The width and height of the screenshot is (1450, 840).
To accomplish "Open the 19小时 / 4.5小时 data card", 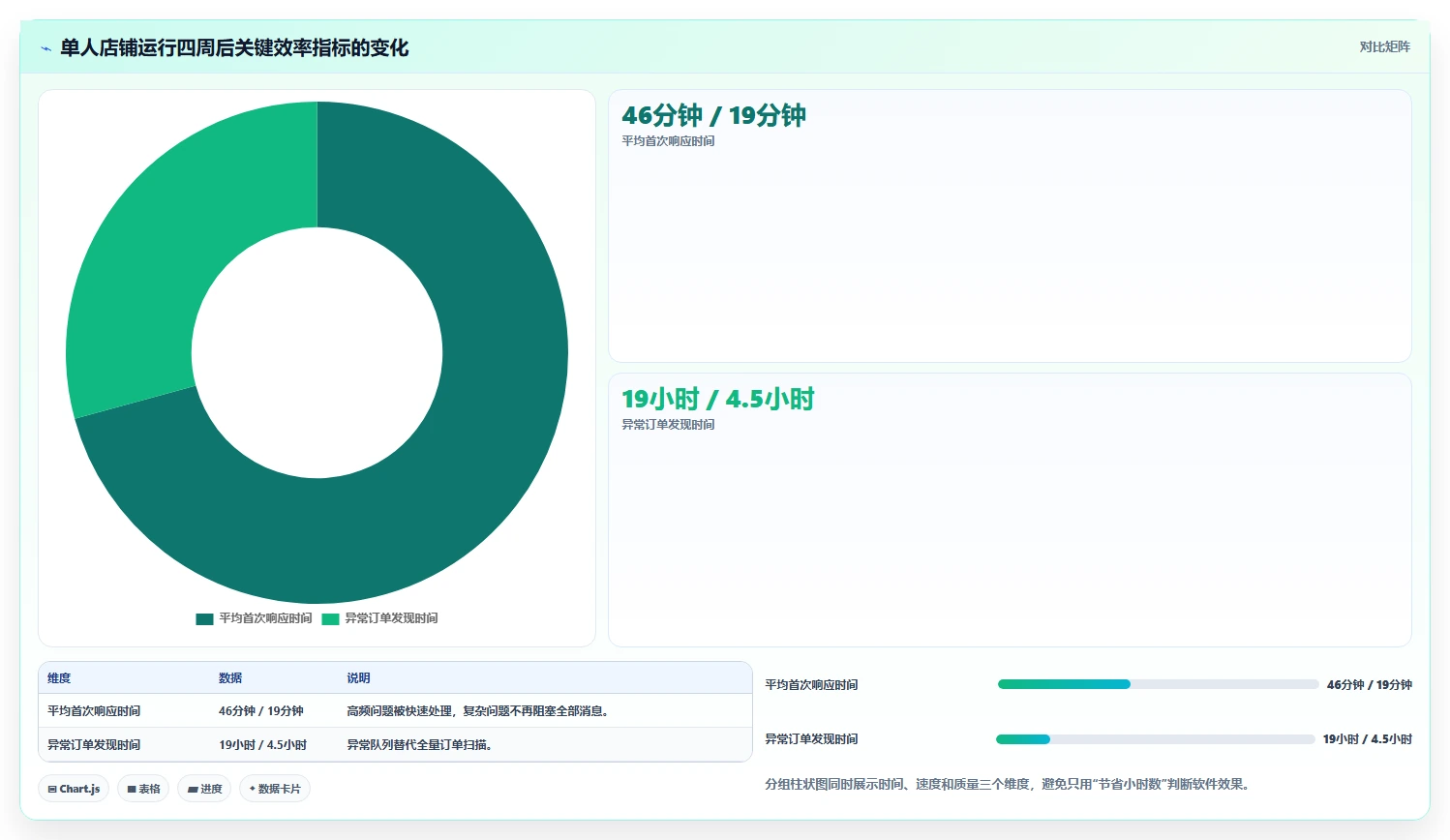I will tap(1010, 509).
